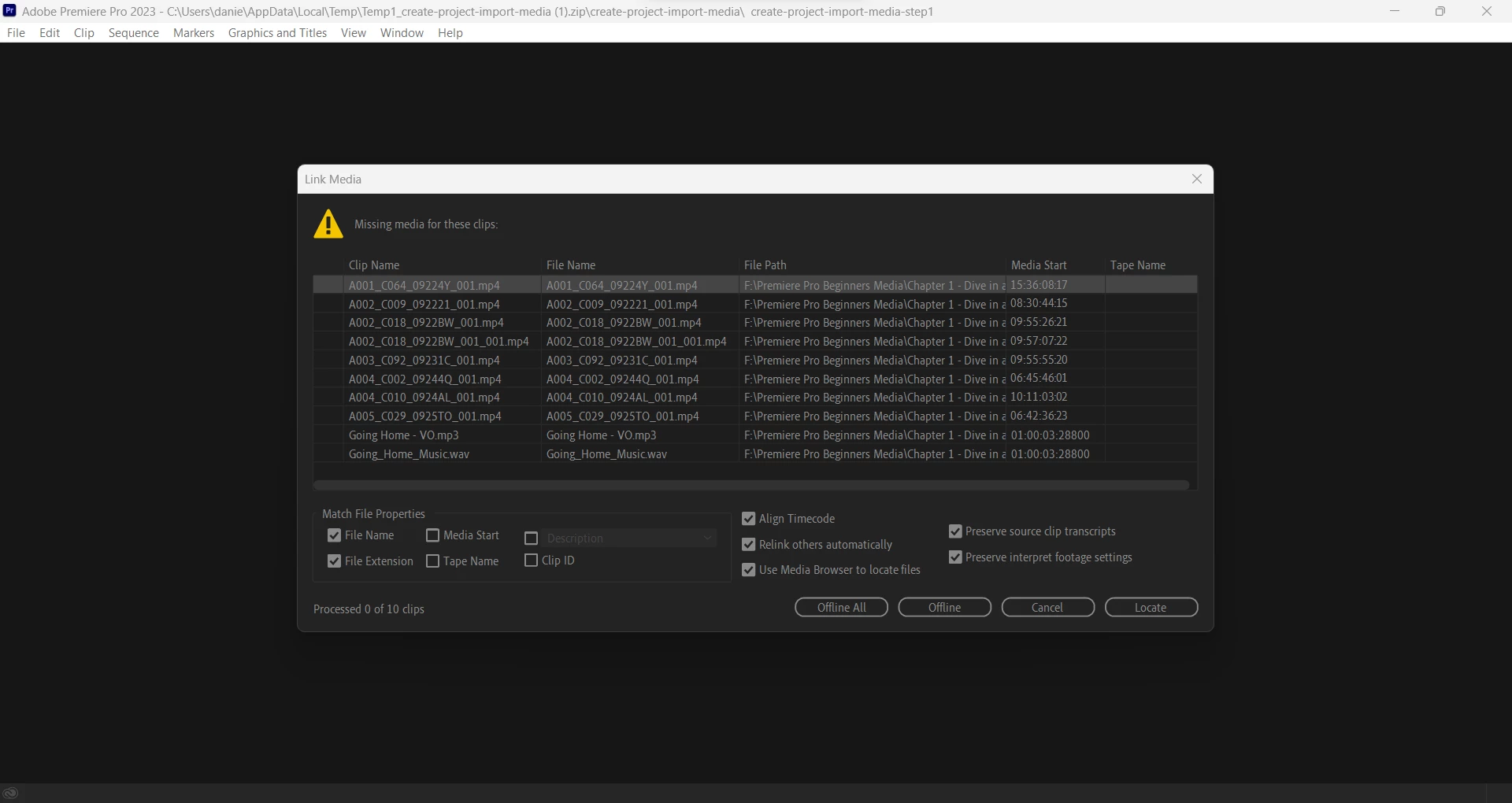Enable the Tape Name checkbox
The image size is (1512, 803).
[432, 561]
